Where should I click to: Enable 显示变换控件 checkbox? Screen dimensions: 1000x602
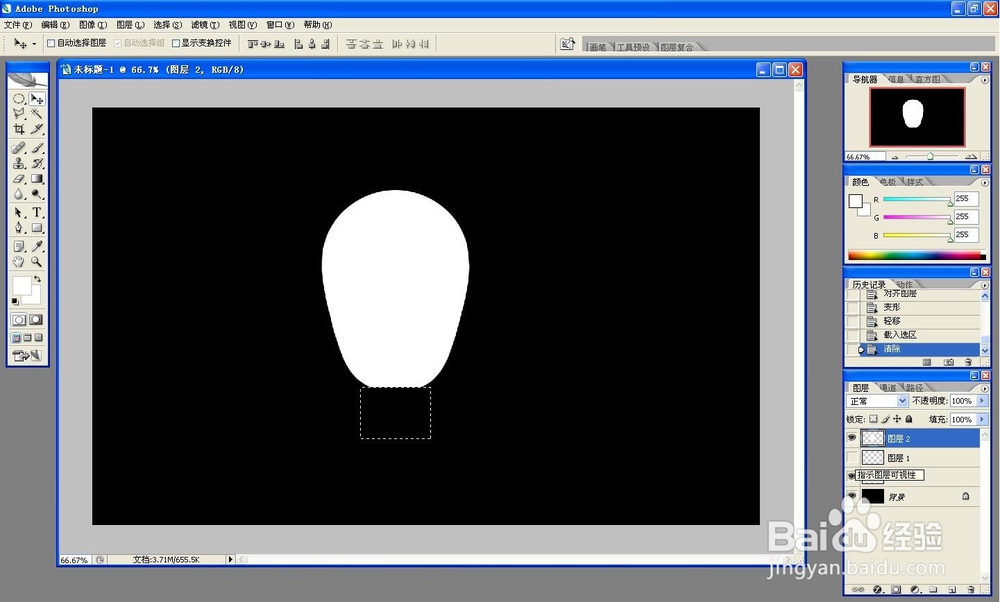pyautogui.click(x=176, y=43)
